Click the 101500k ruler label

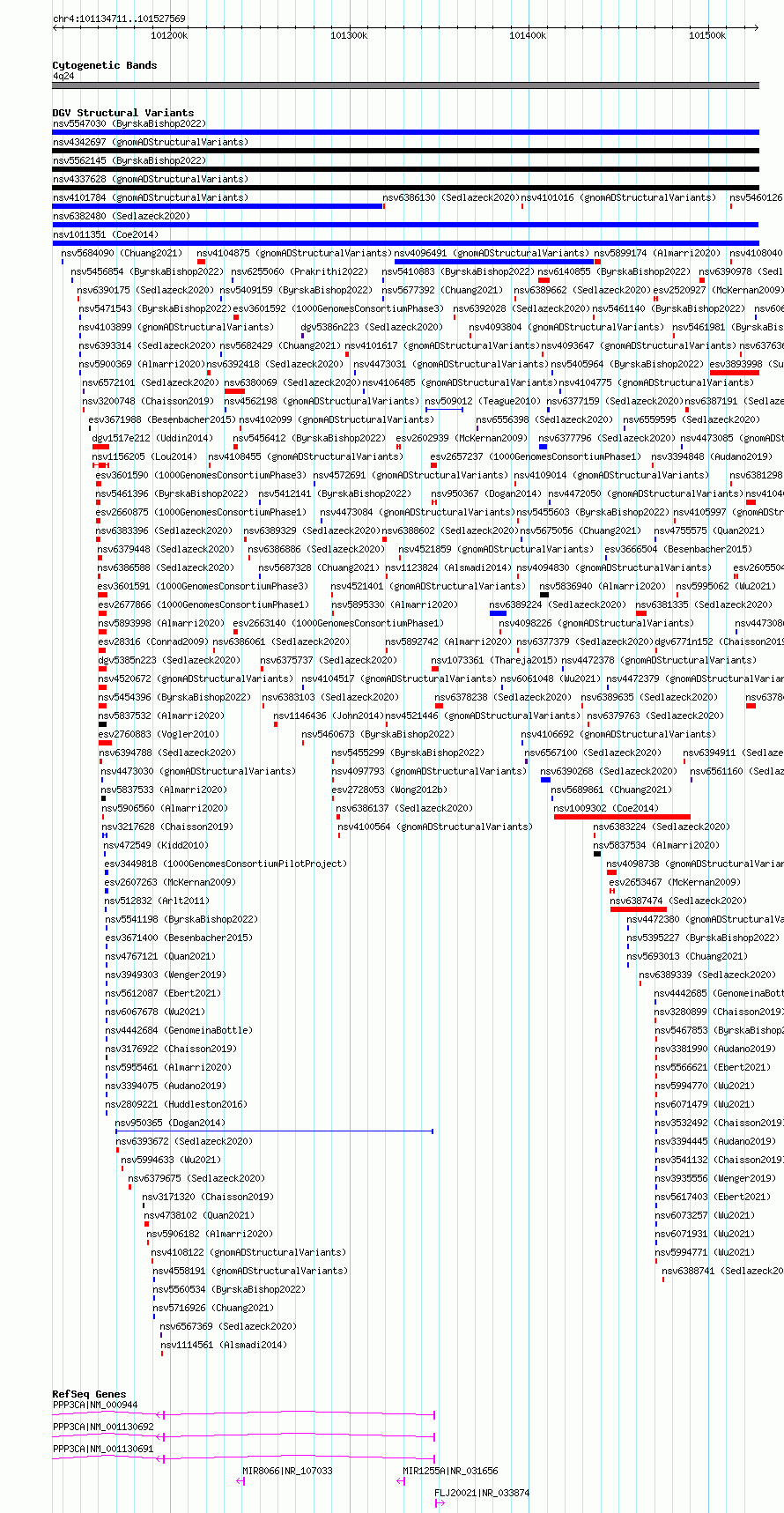706,35
